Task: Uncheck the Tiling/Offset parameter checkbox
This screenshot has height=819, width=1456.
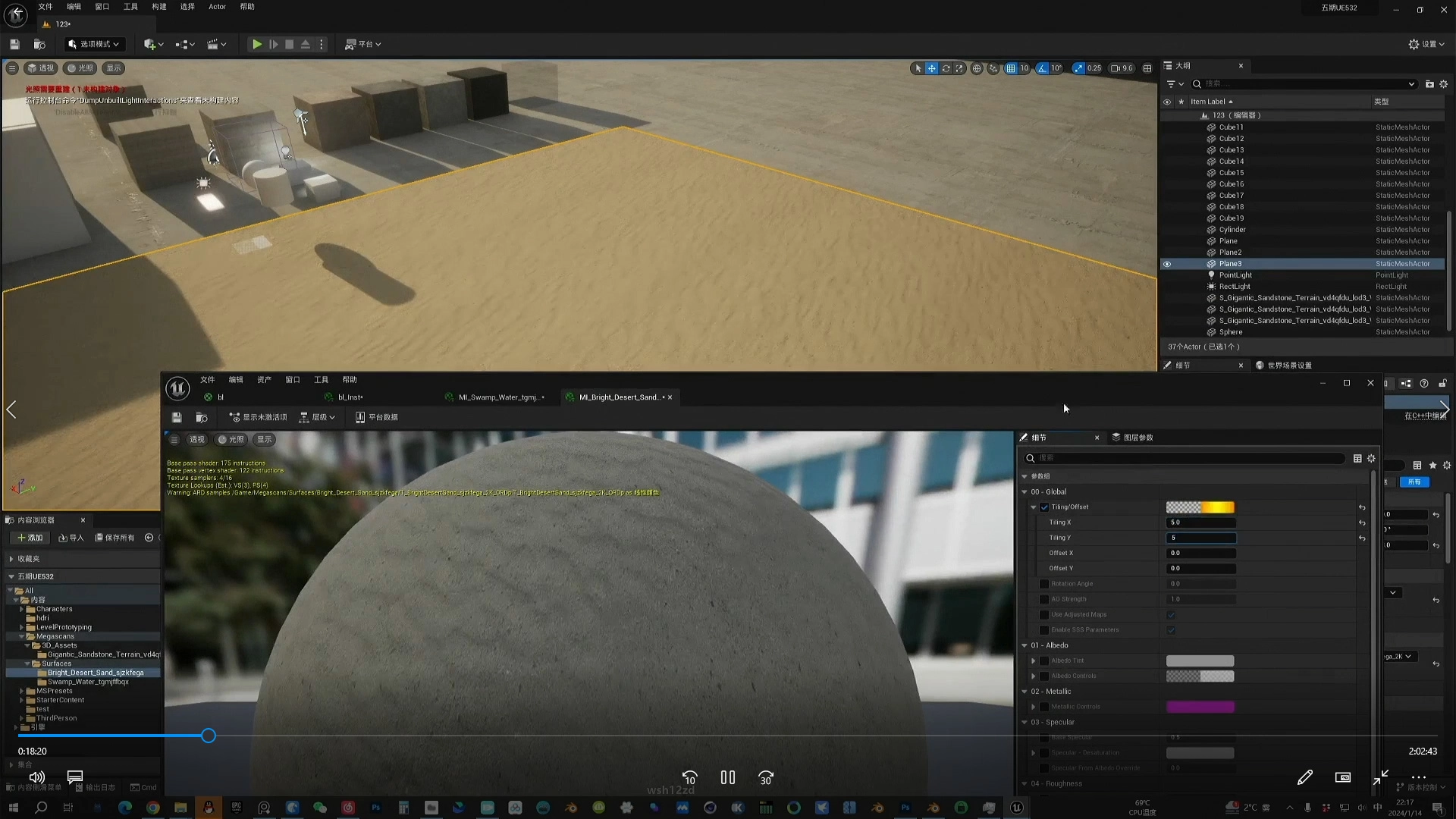Action: [x=1044, y=507]
